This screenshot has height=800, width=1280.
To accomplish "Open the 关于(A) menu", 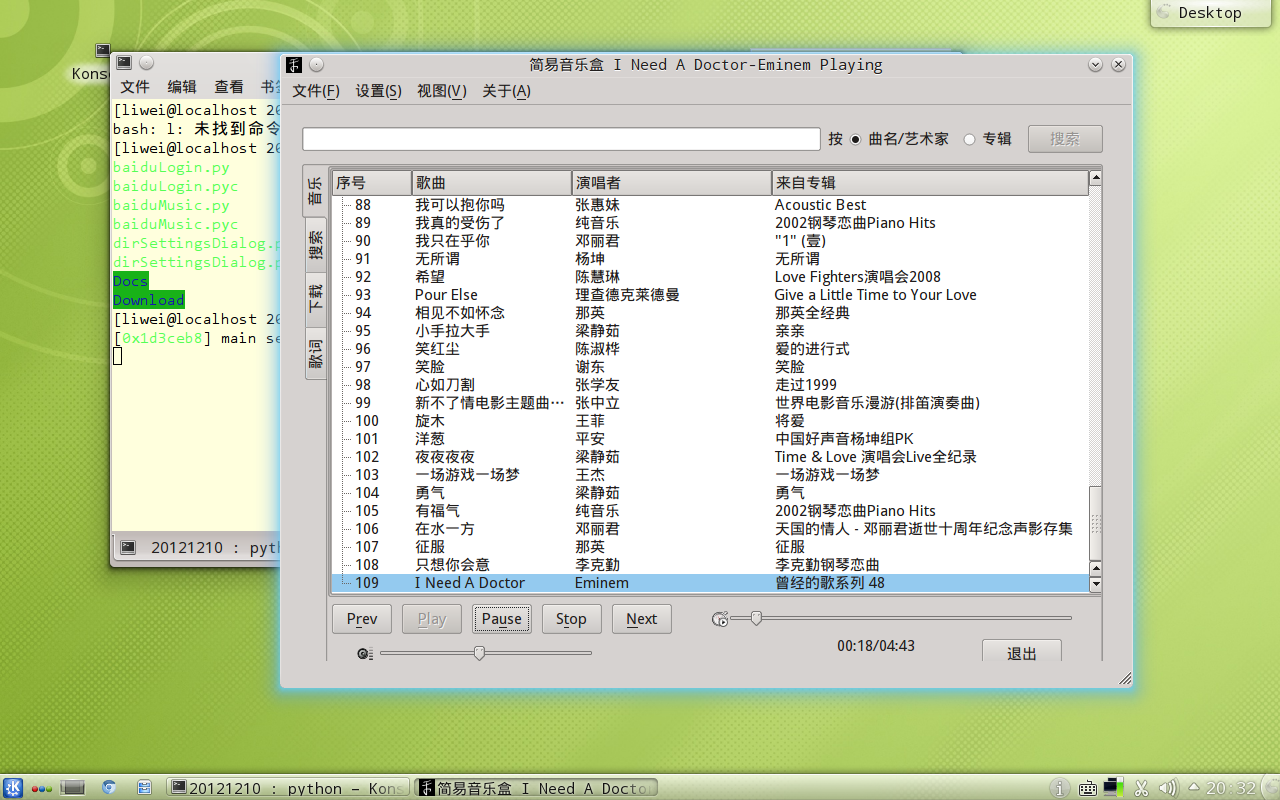I will pyautogui.click(x=506, y=91).
